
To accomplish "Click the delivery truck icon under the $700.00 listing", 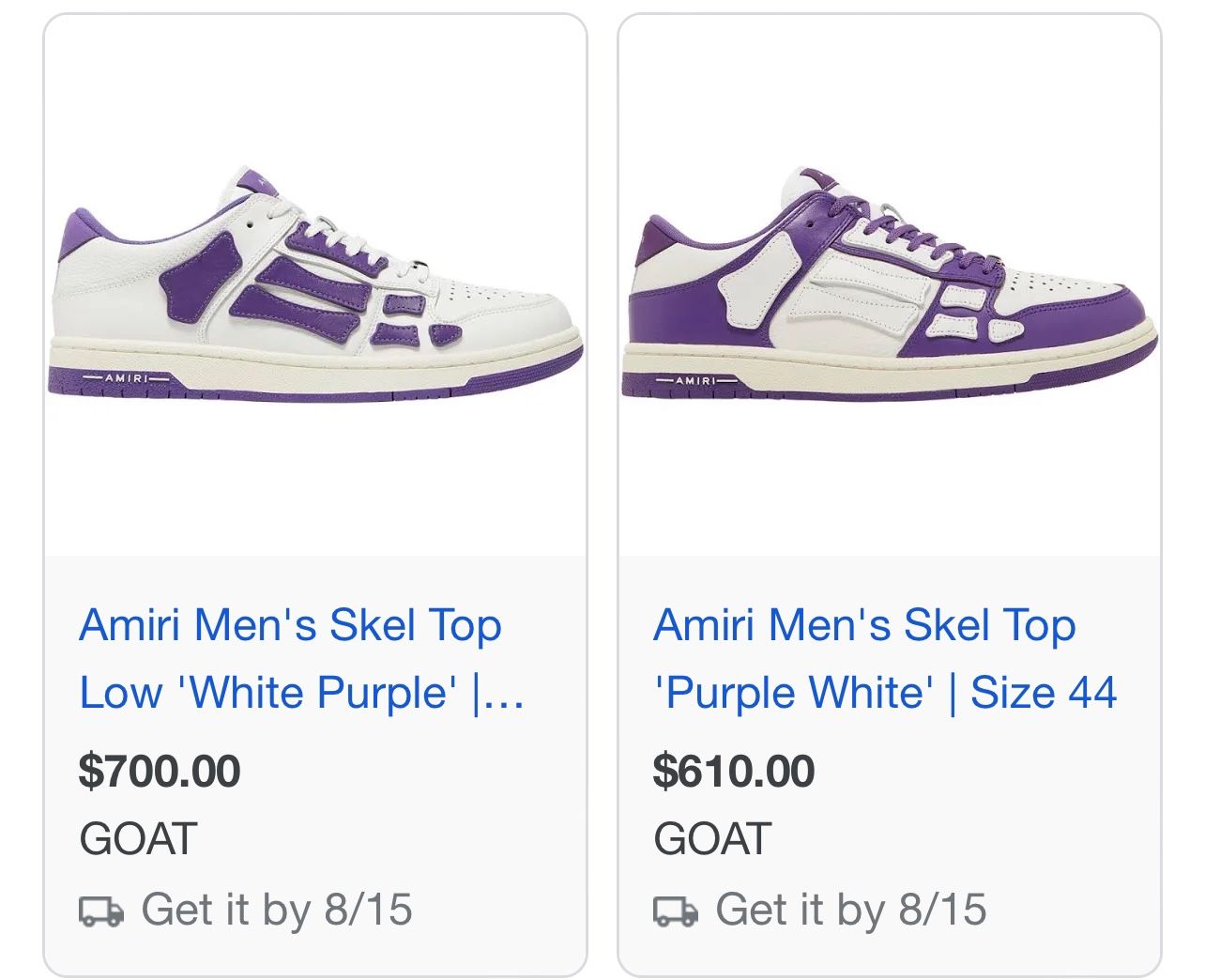I will pyautogui.click(x=100, y=911).
